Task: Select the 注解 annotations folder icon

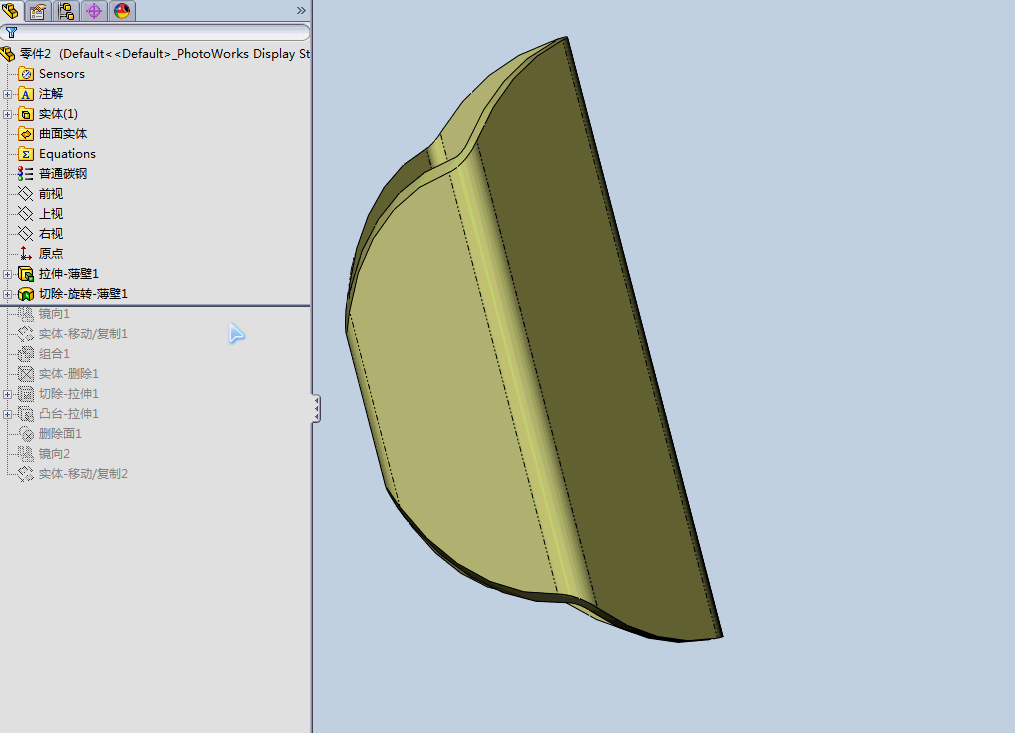Action: [26, 94]
